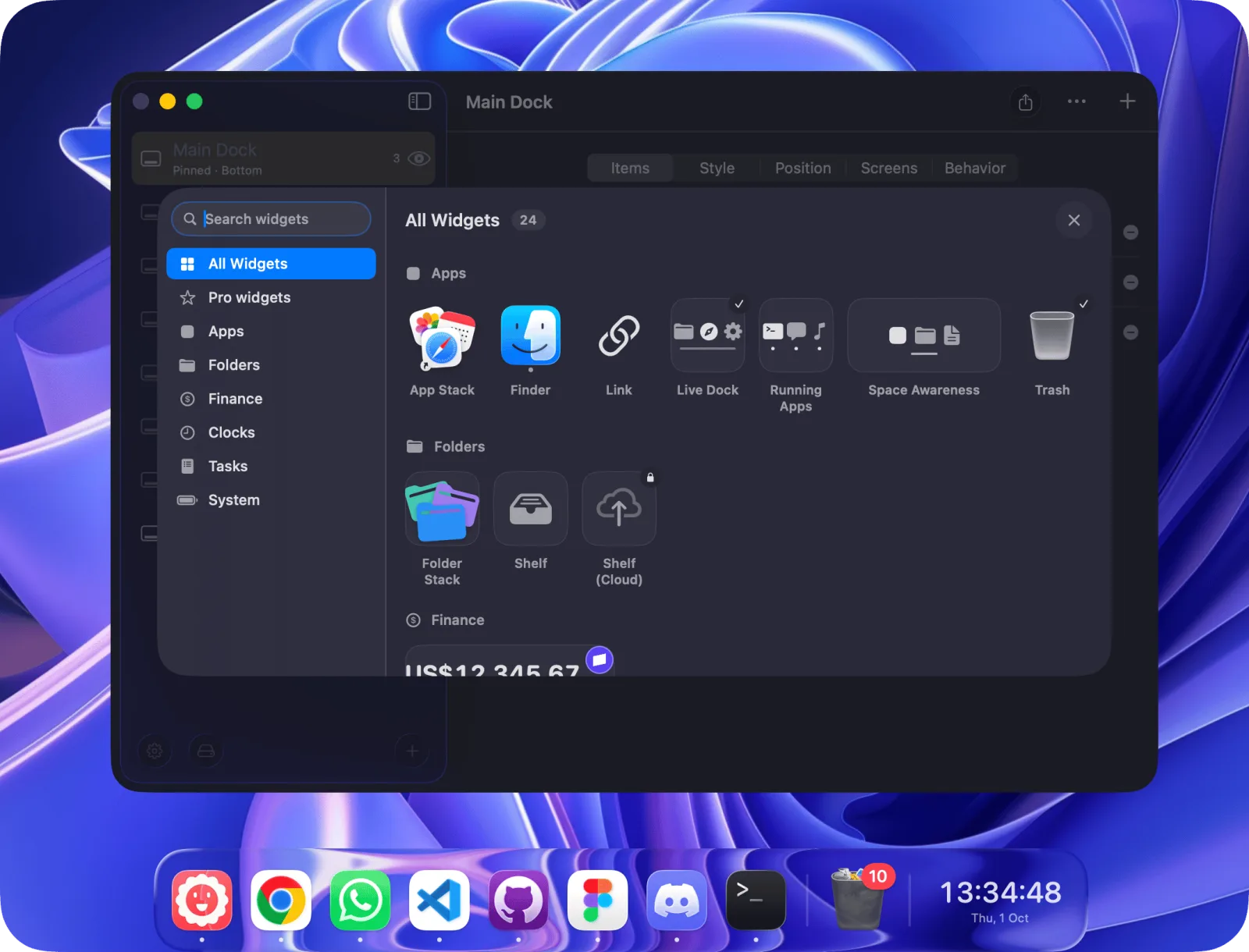Launch Visual Studio Code from dock
Screen dimensions: 1249x952
439,900
